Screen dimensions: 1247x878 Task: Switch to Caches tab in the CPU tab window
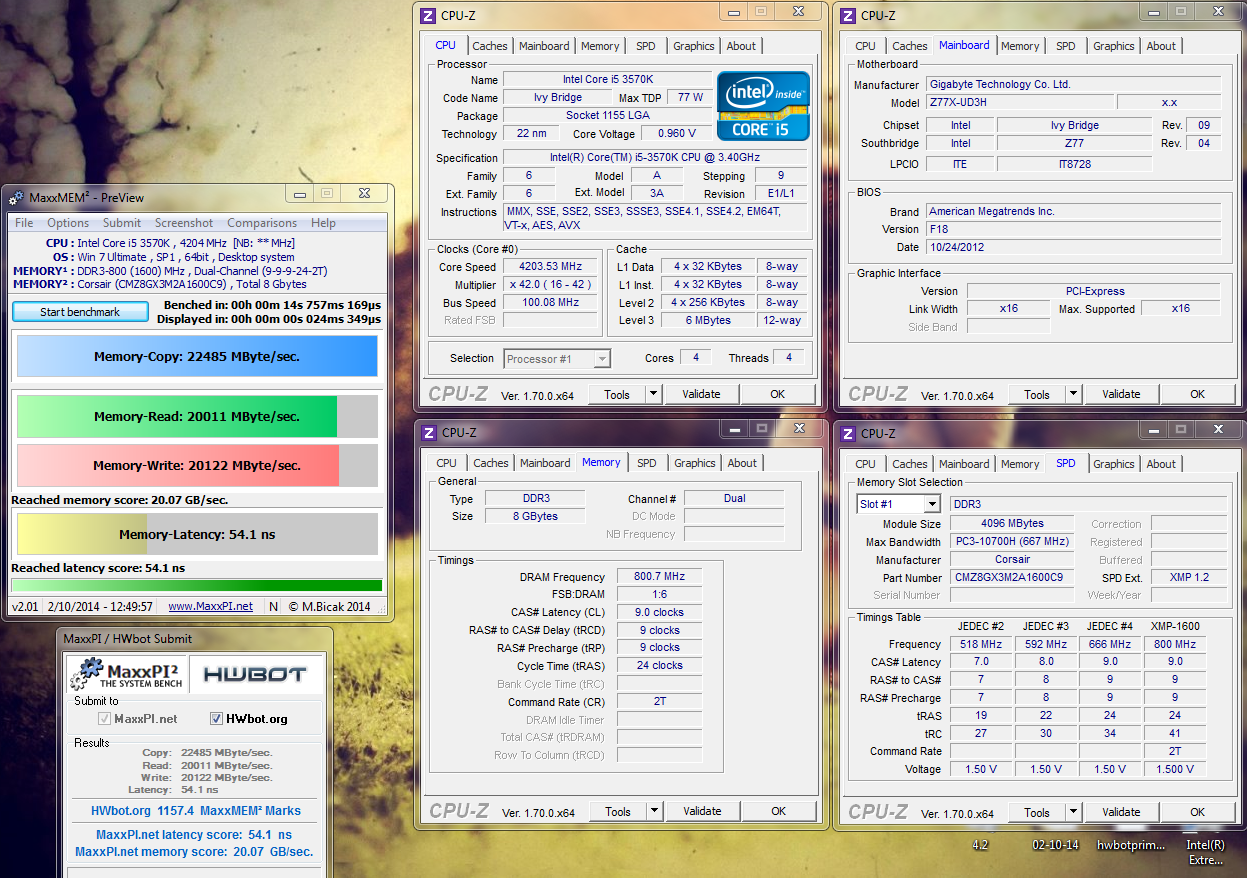point(490,46)
